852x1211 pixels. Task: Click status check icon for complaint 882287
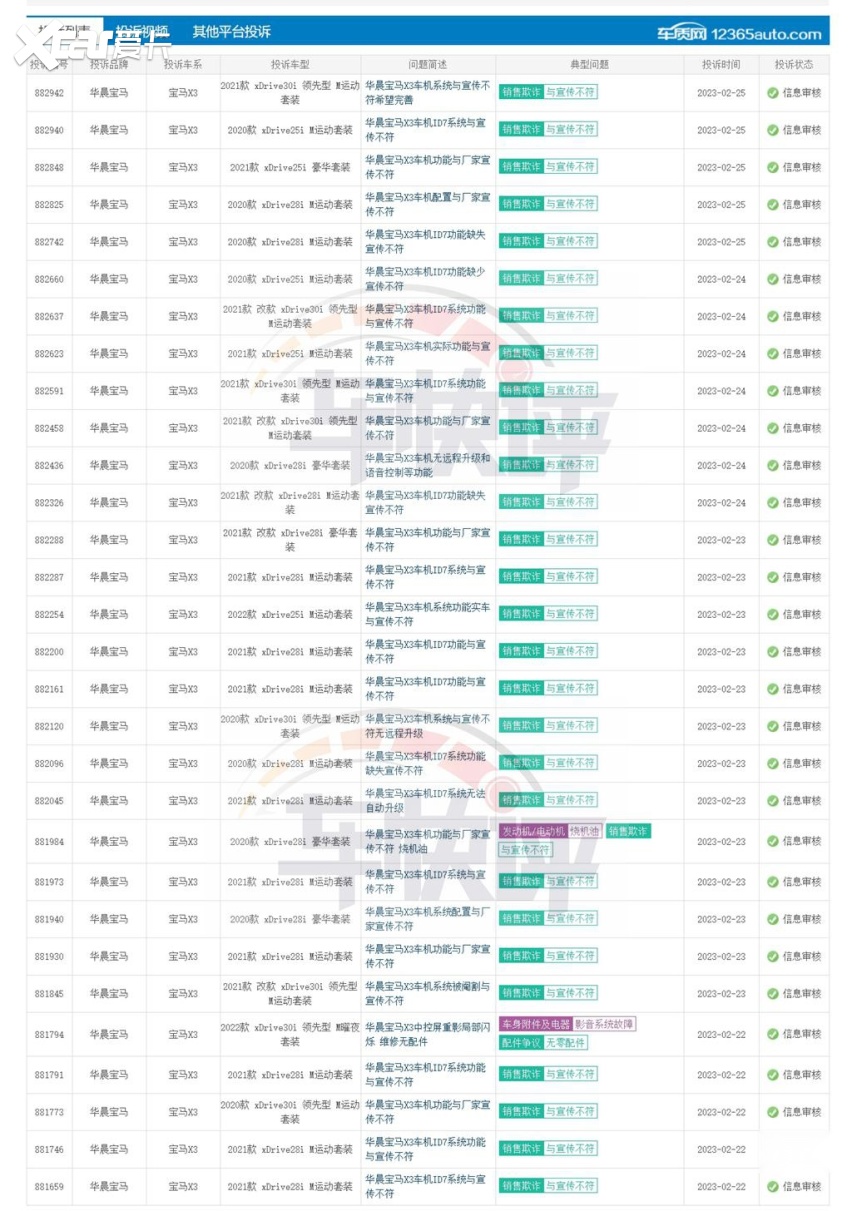coord(772,577)
